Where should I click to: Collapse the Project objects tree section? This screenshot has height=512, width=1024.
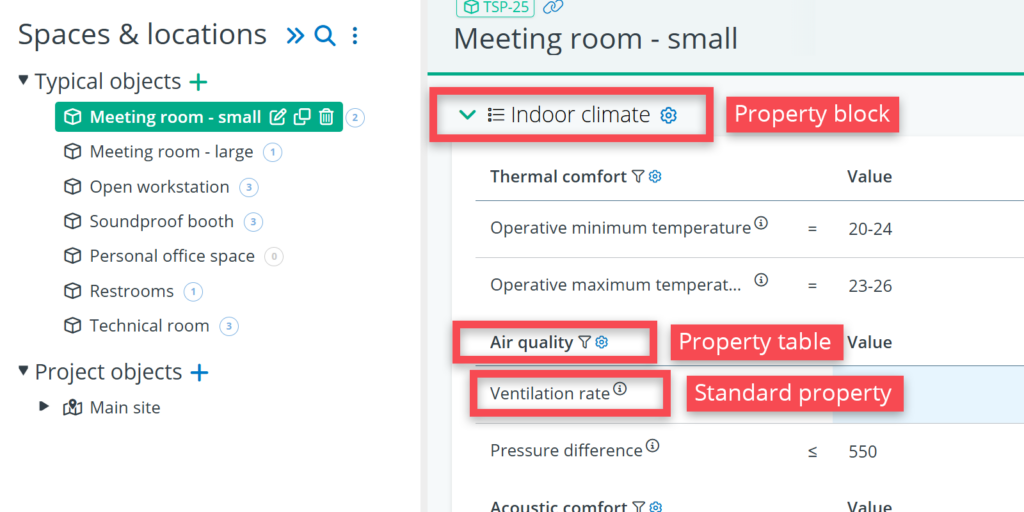[24, 371]
